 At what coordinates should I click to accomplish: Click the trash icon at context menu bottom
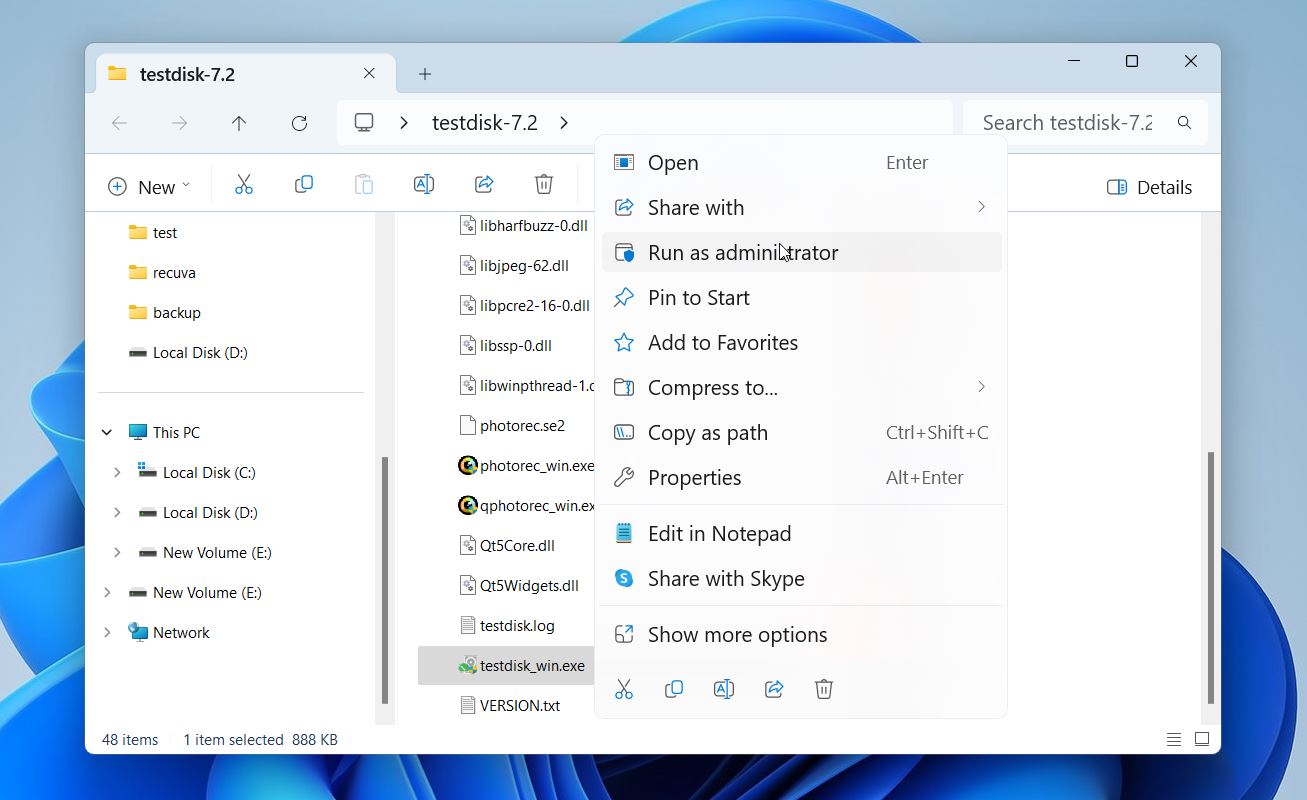tap(824, 689)
